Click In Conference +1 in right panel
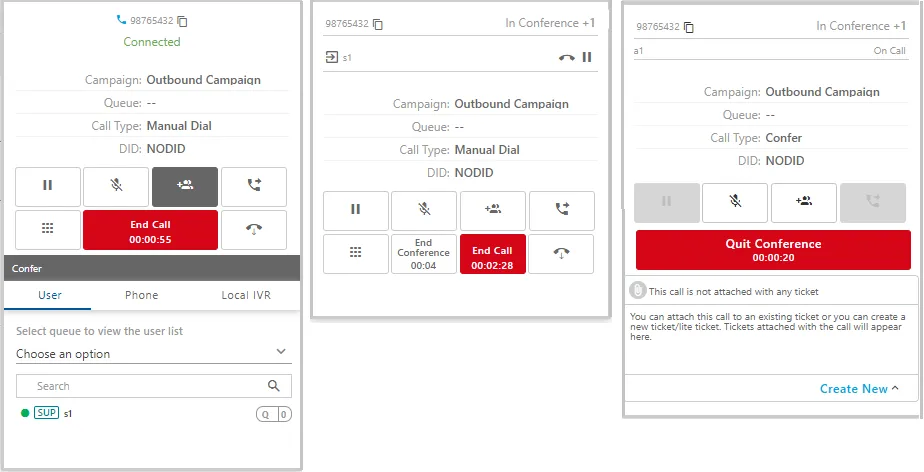Screen dimensions: 924x472 coord(861,26)
